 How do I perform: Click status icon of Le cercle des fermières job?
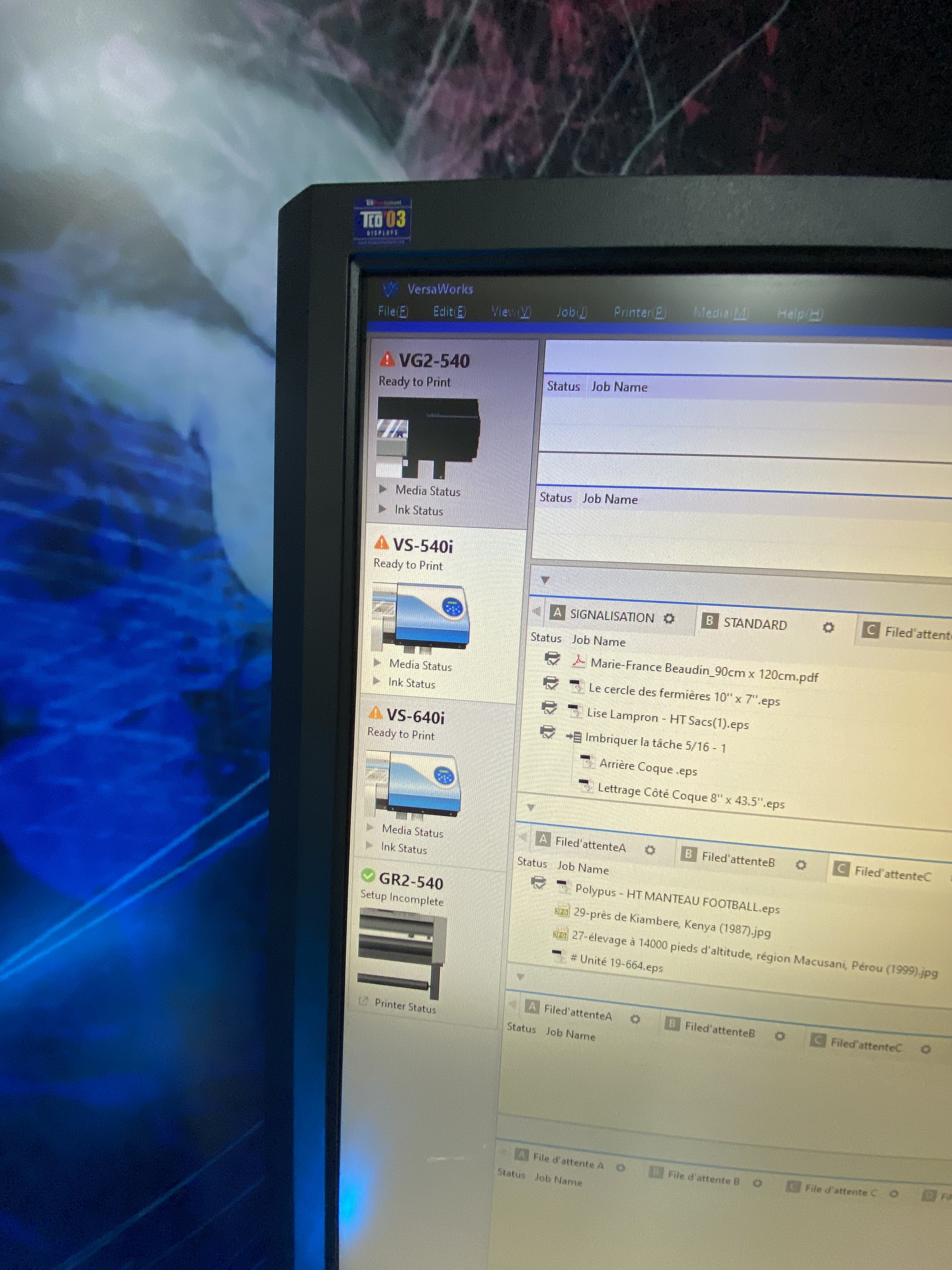[x=550, y=683]
